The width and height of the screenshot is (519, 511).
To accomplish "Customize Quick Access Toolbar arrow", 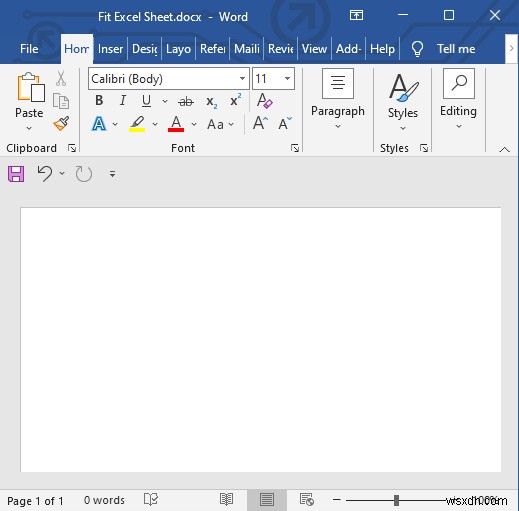I will [113, 174].
